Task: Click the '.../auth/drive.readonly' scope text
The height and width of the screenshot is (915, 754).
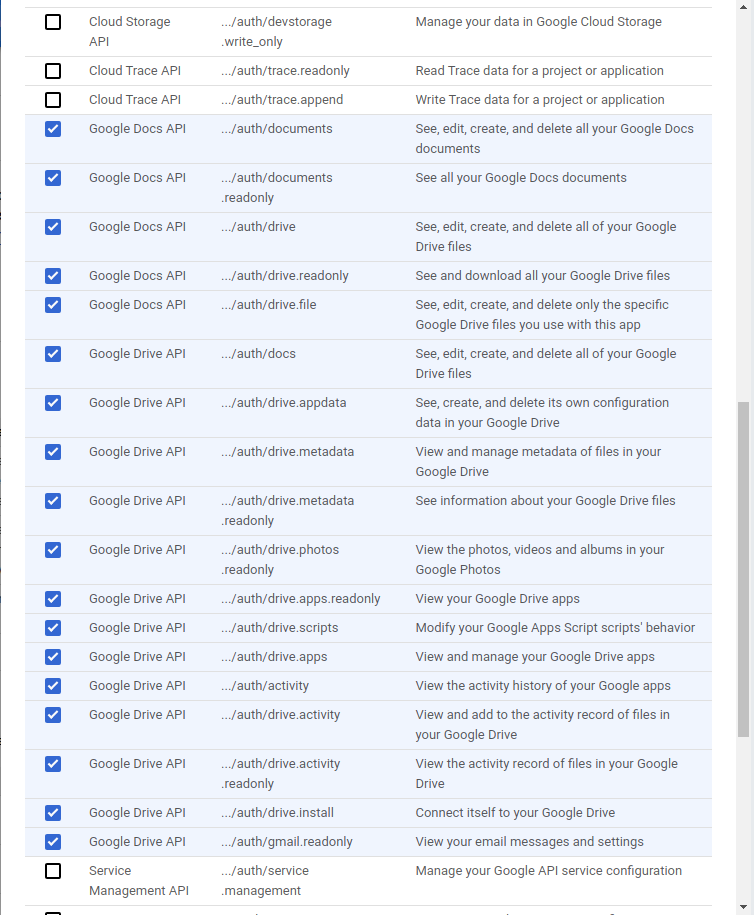Action: pyautogui.click(x=285, y=275)
